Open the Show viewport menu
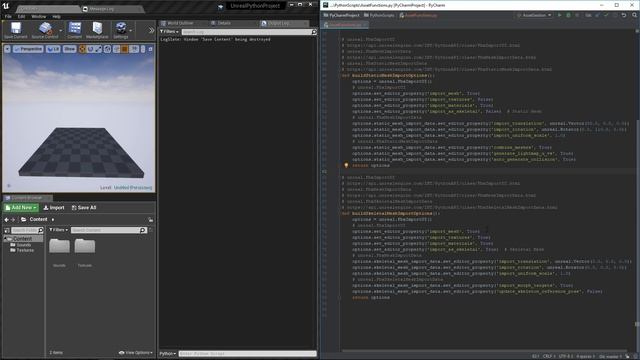Image resolution: width=640 pixels, height=360 pixels. pos(69,49)
